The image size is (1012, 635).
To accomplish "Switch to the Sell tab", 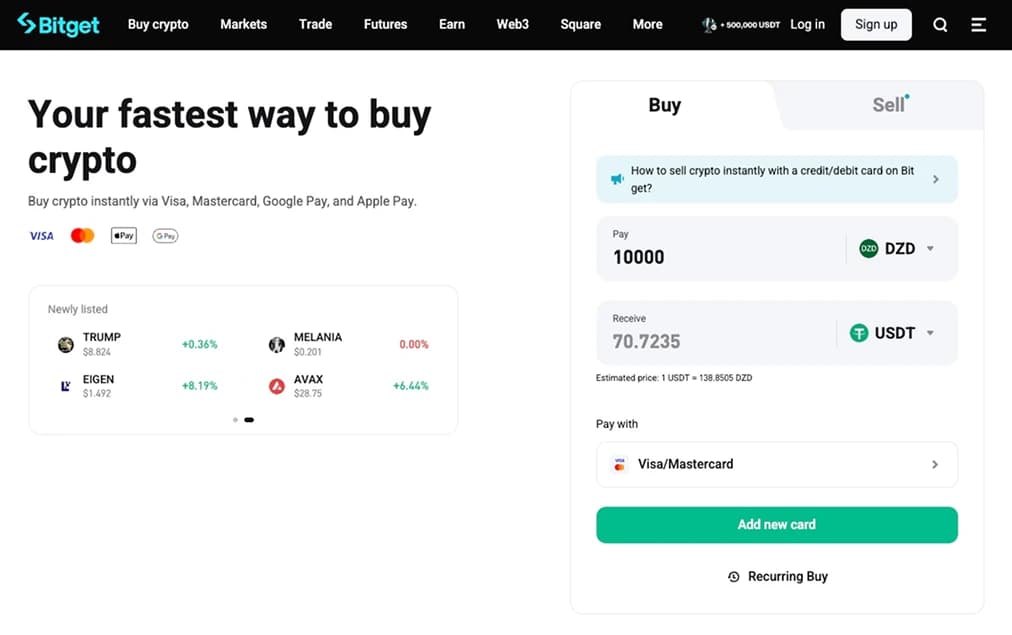I will coord(888,105).
